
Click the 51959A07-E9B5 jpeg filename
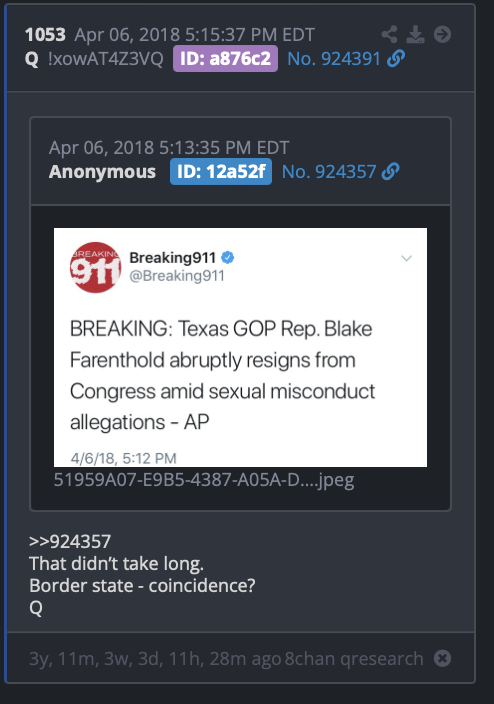pyautogui.click(x=204, y=480)
